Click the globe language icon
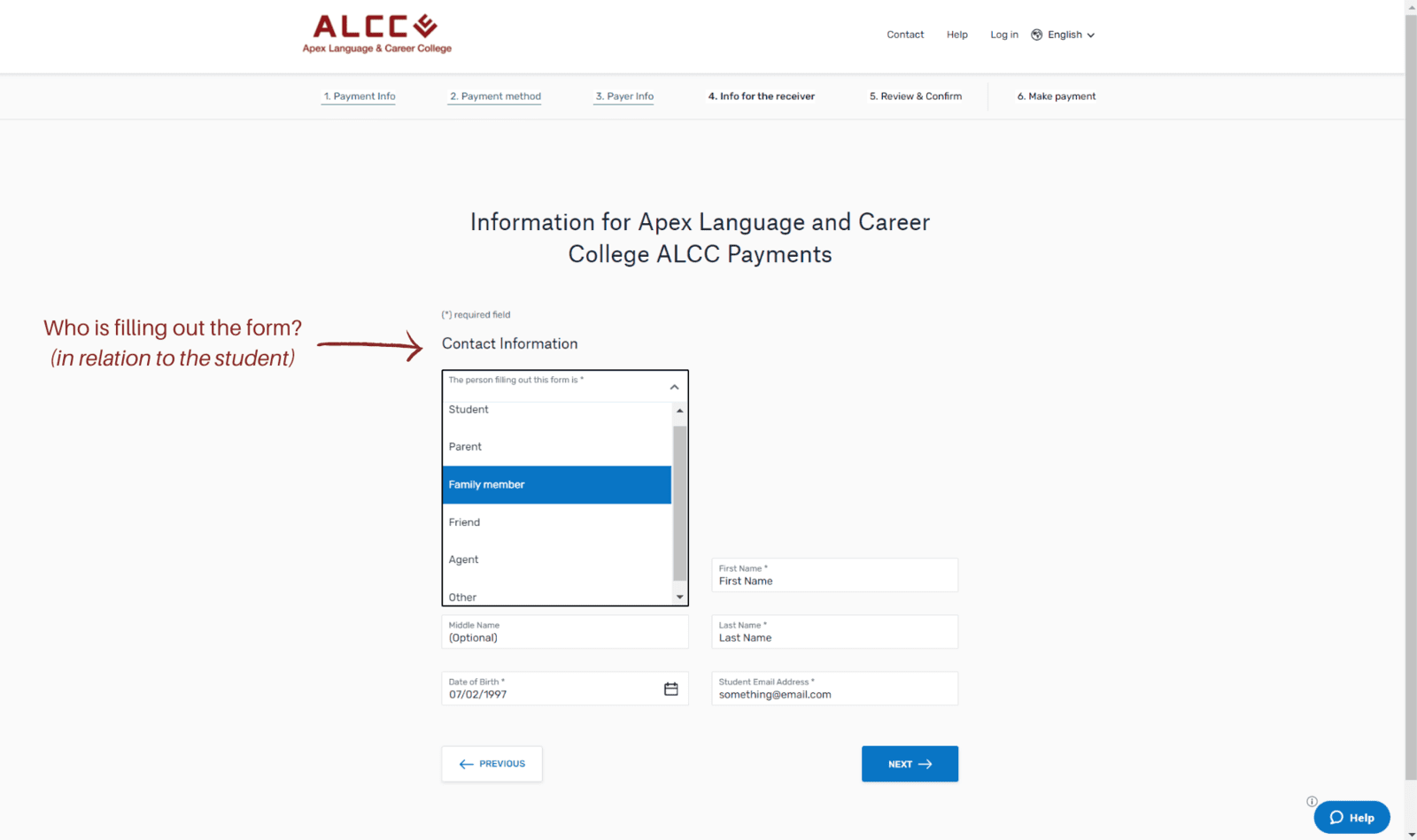This screenshot has width=1417, height=840. coord(1036,35)
